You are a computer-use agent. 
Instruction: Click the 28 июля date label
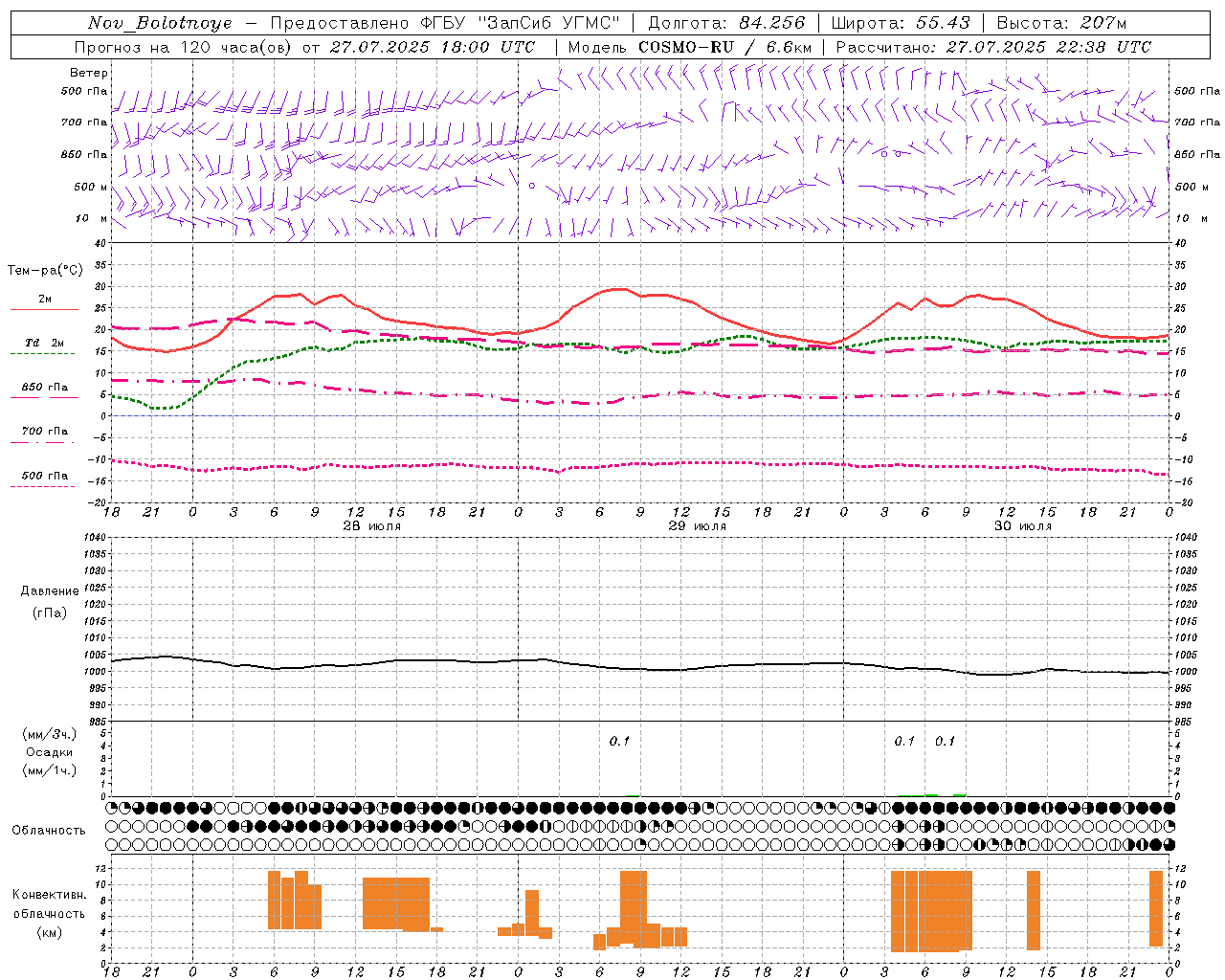pos(372,526)
